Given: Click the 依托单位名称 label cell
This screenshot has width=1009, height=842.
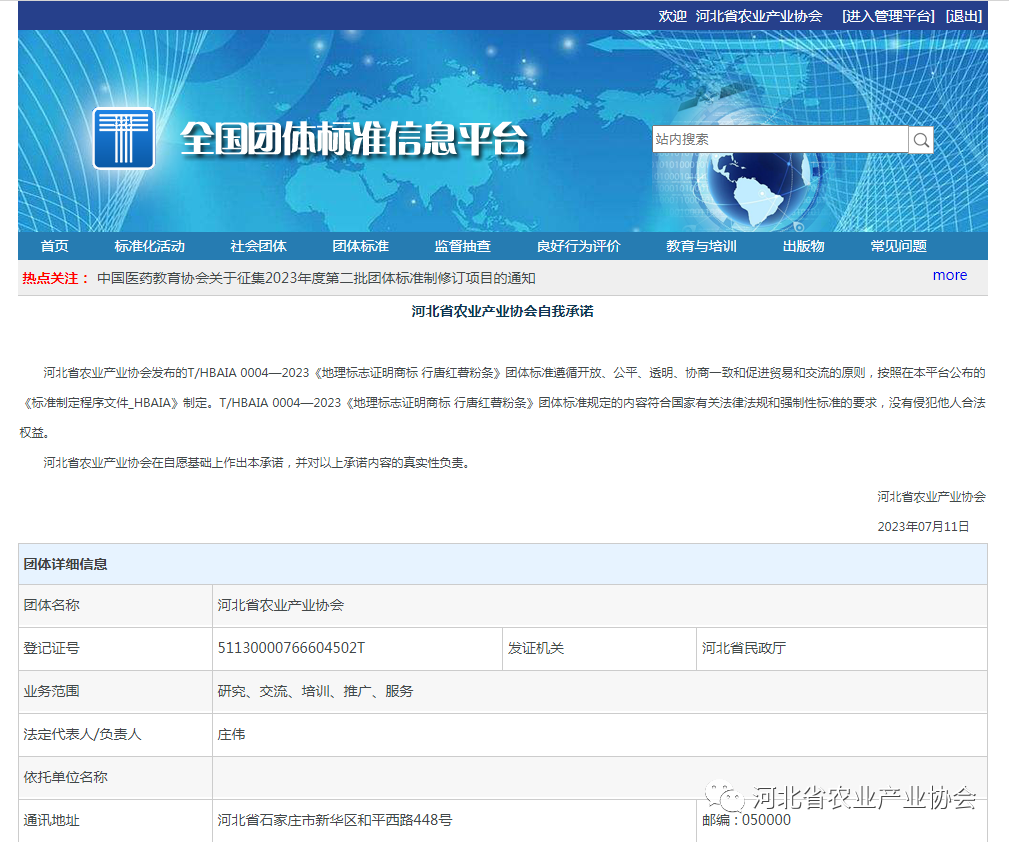Looking at the screenshot, I should tap(115, 778).
